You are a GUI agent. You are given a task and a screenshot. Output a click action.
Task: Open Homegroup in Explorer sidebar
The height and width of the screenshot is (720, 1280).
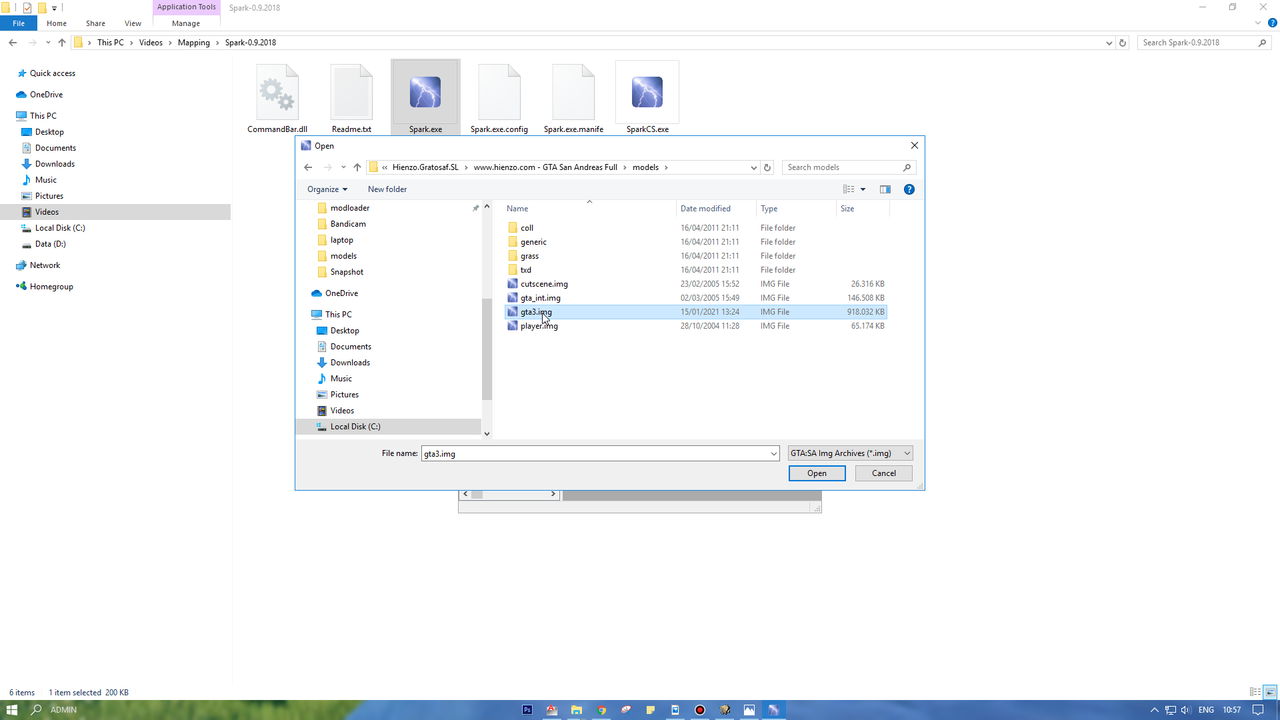tap(51, 287)
